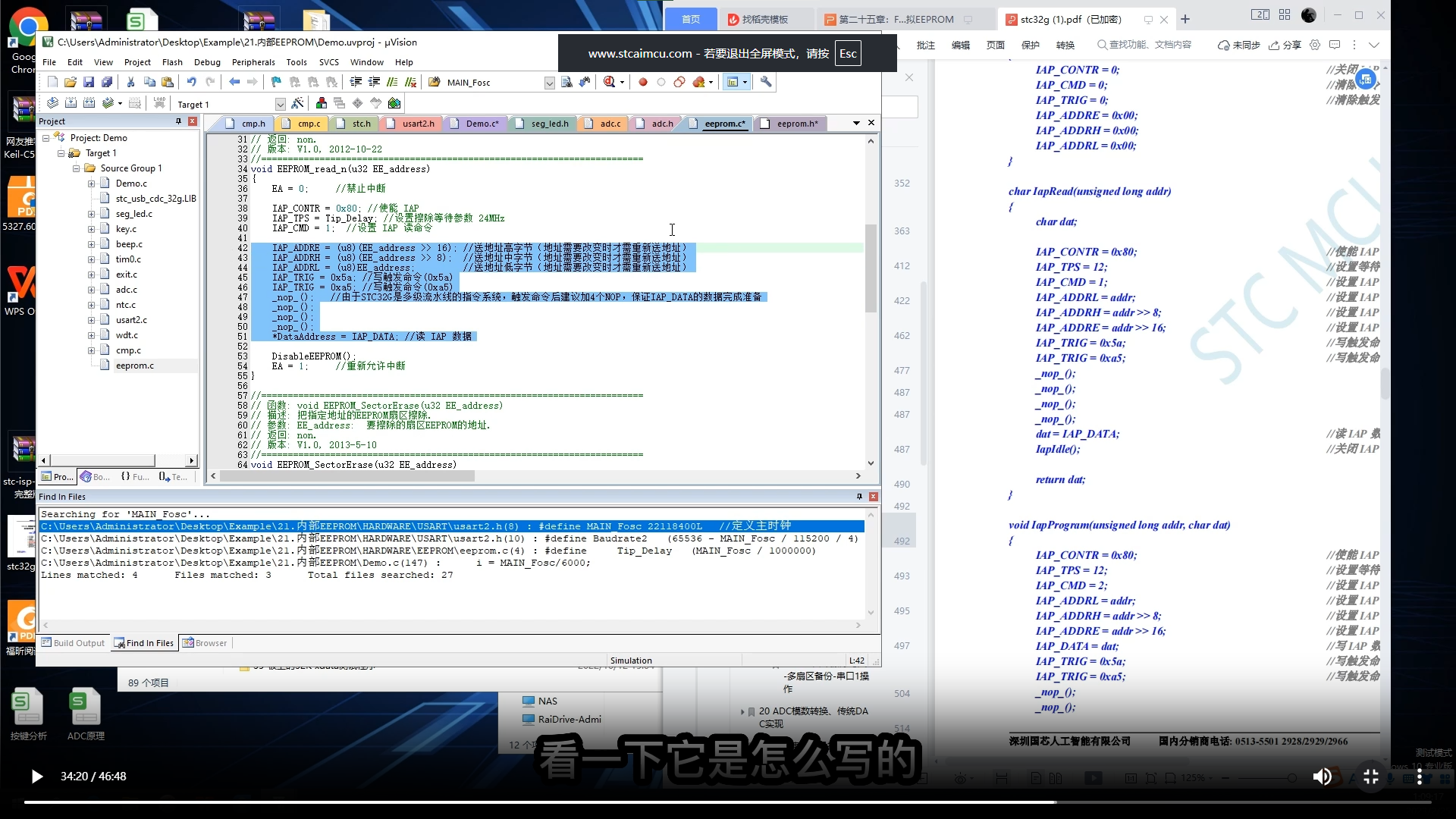This screenshot has height=819, width=1456.
Task: Open the SVCS menu
Action: point(329,62)
